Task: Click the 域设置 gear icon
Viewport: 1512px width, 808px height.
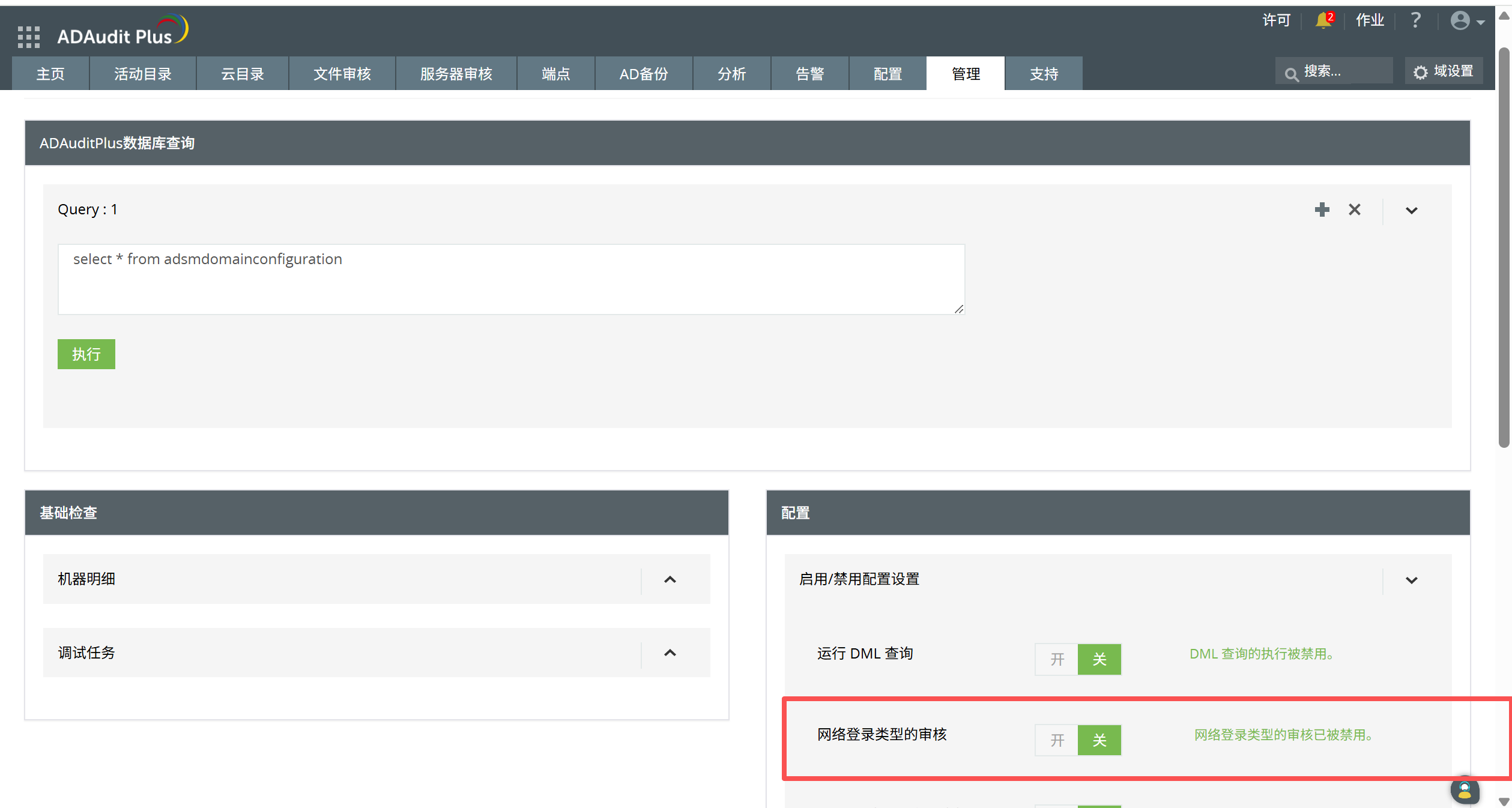Action: [1420, 73]
